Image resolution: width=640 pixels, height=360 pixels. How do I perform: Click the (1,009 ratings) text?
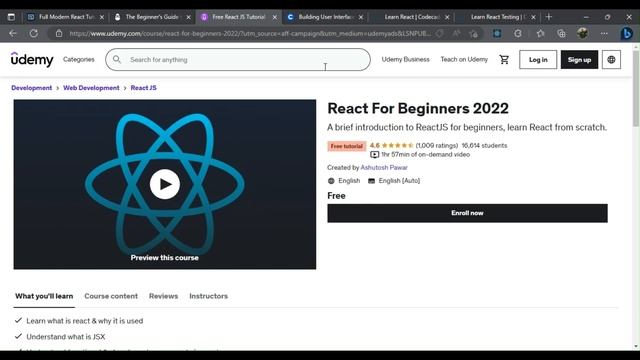(437, 145)
